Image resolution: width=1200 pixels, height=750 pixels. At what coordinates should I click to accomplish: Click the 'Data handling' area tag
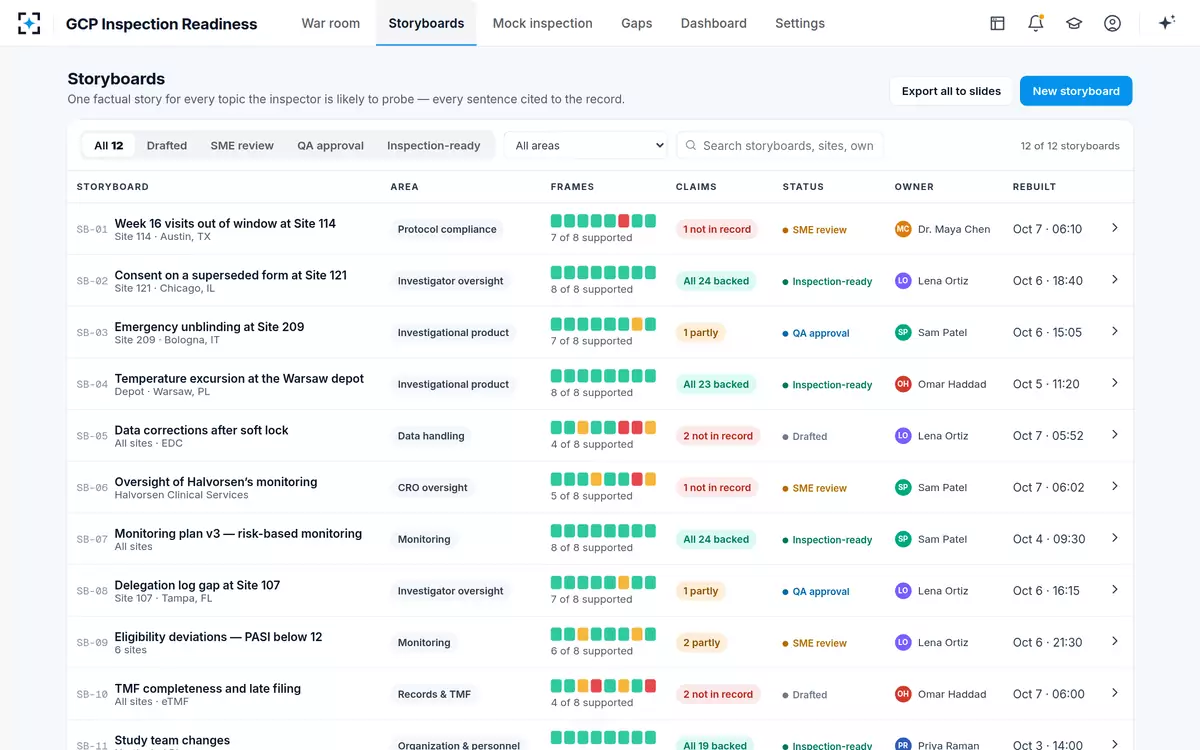pos(431,436)
